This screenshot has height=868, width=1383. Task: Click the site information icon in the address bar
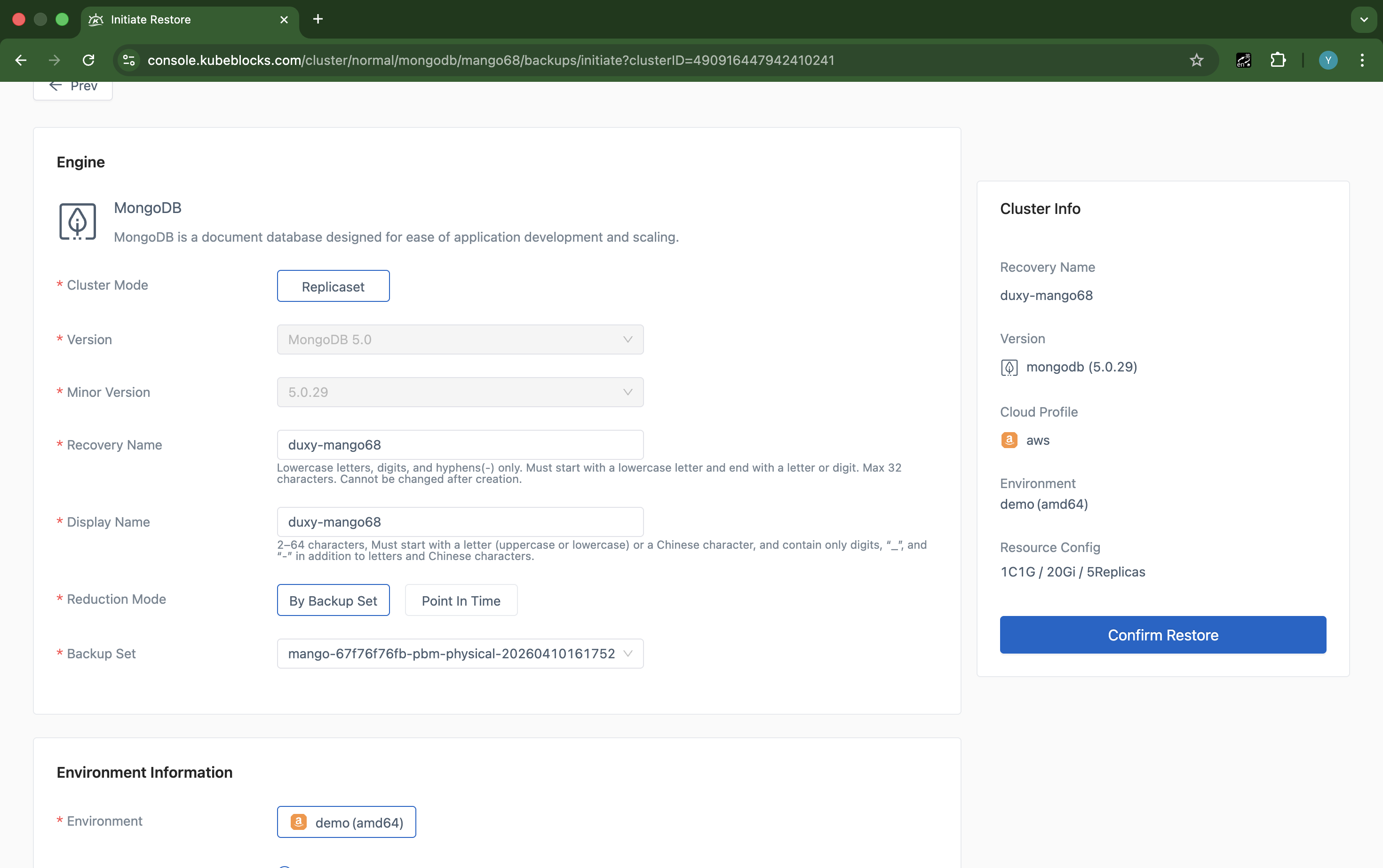pos(128,60)
